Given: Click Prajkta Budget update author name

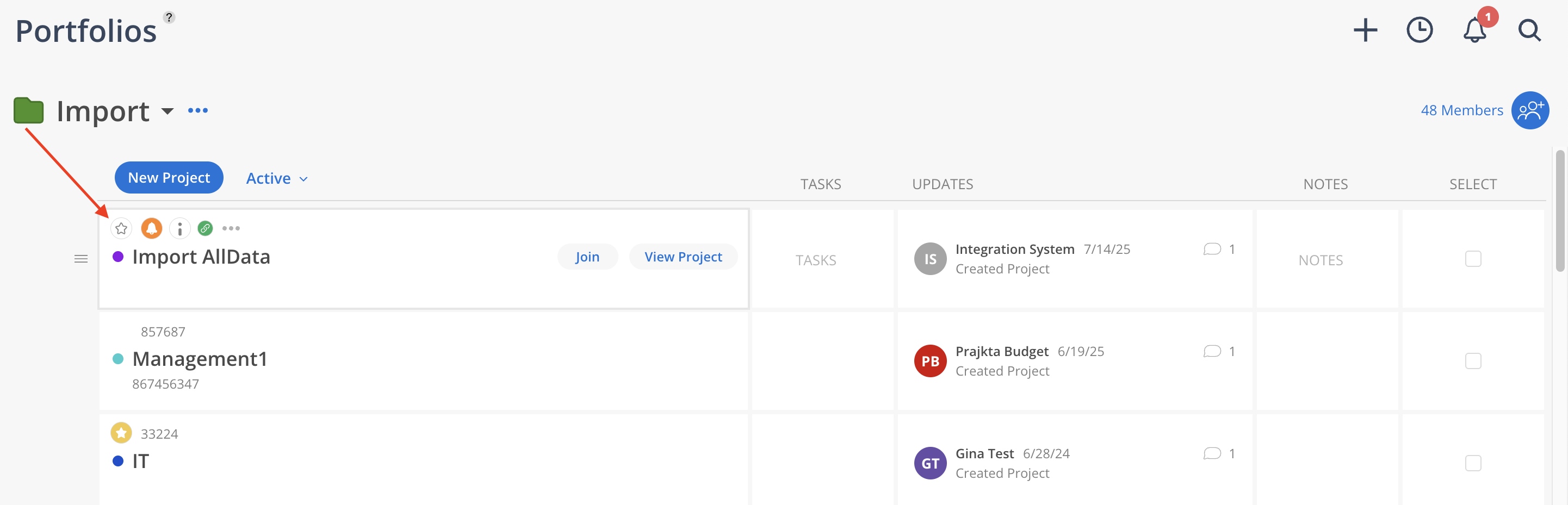Looking at the screenshot, I should pos(1002,352).
